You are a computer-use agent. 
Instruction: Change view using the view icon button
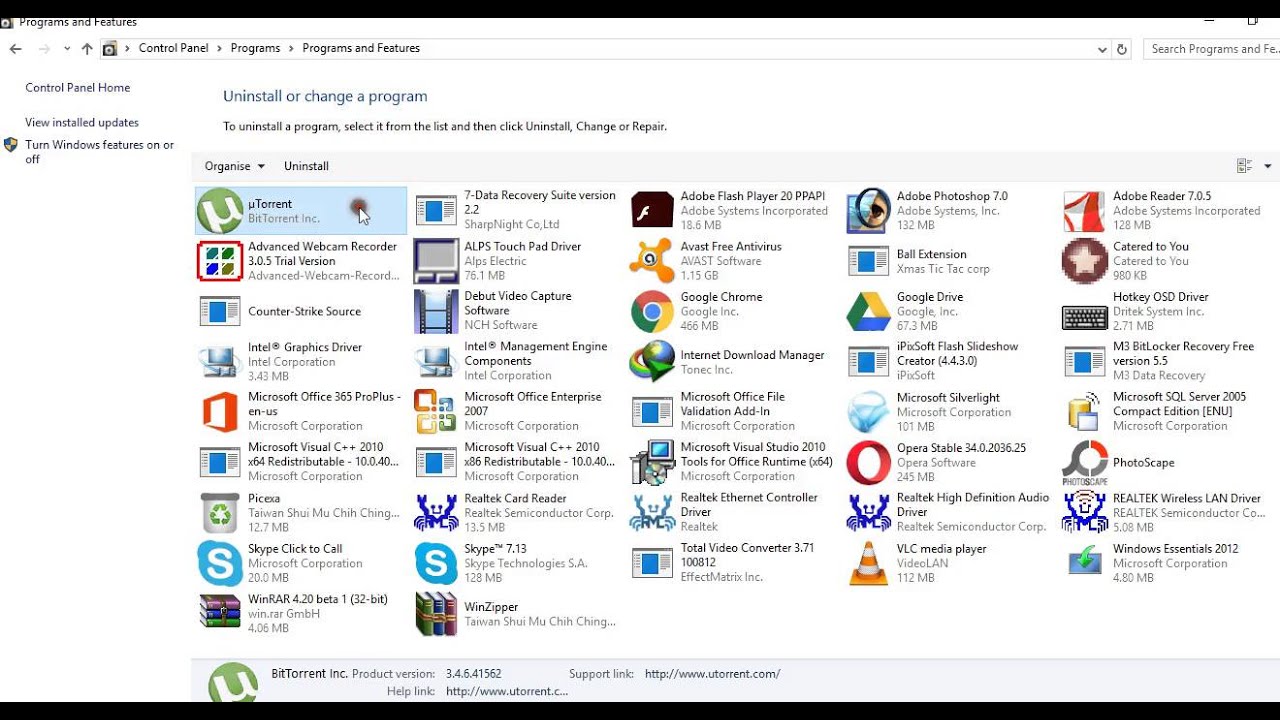coord(1245,166)
